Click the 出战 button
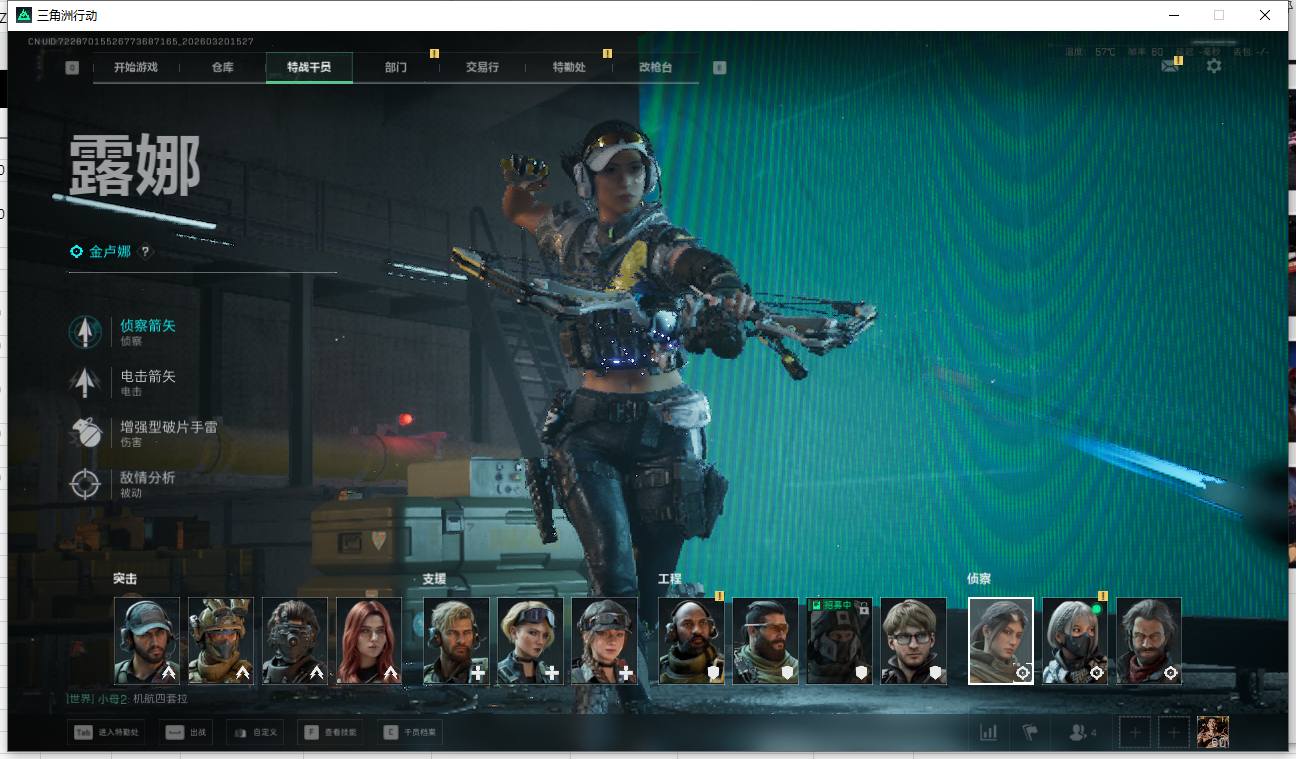Viewport: 1296px width, 759px height. (x=187, y=732)
